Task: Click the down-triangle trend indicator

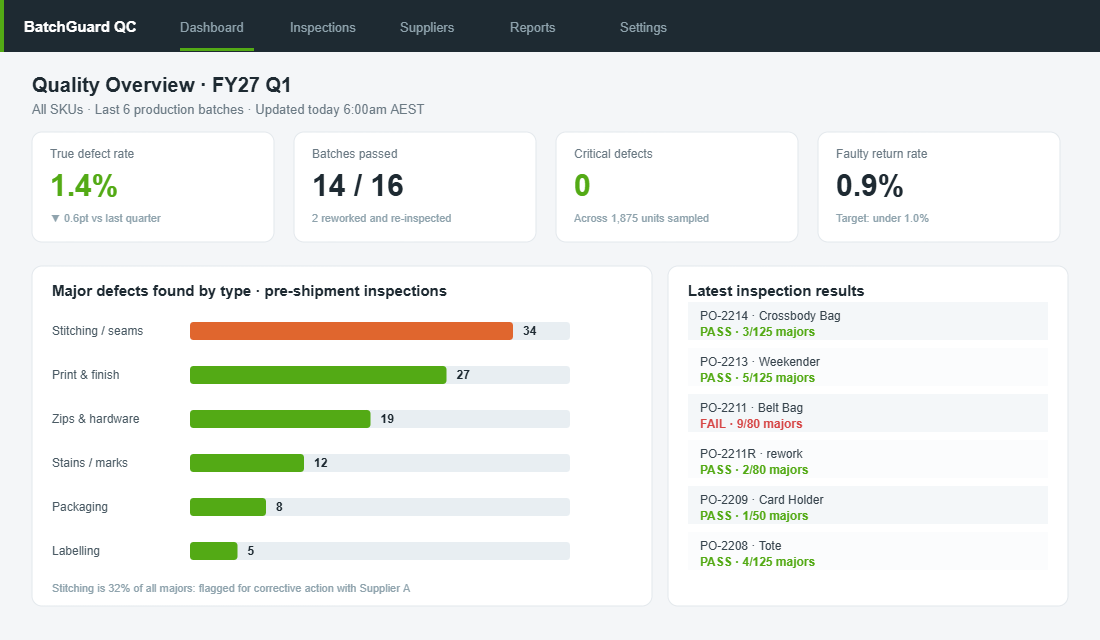Action: [55, 218]
